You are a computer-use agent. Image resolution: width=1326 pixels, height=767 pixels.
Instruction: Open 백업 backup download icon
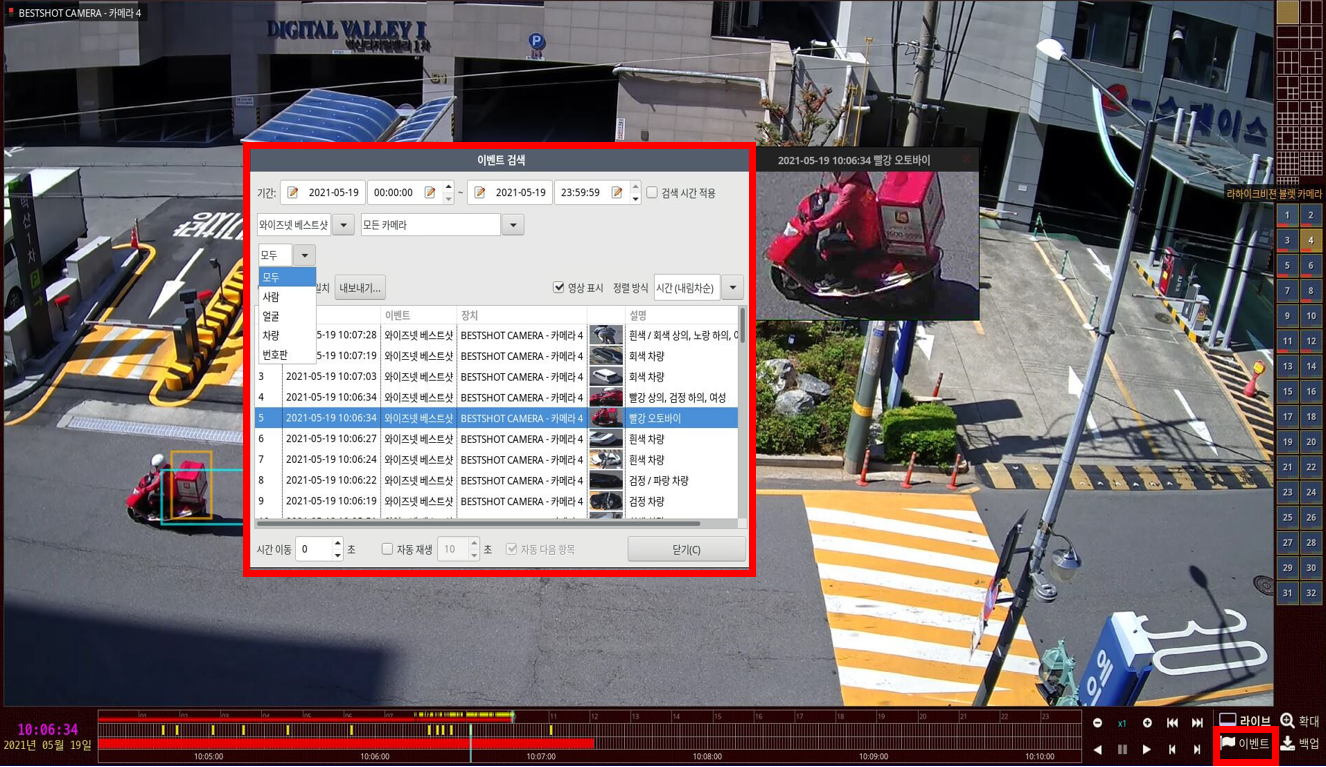(x=1288, y=743)
